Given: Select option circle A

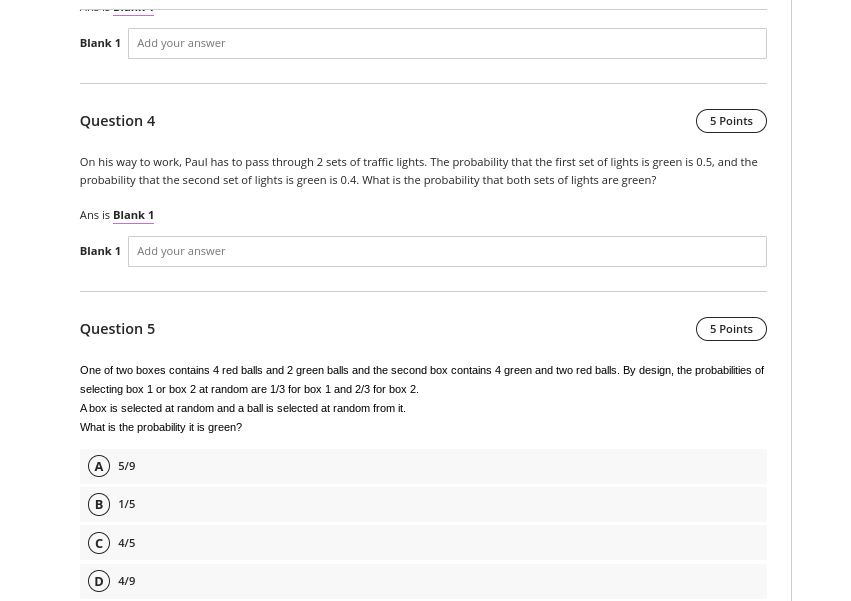Looking at the screenshot, I should pos(99,466).
